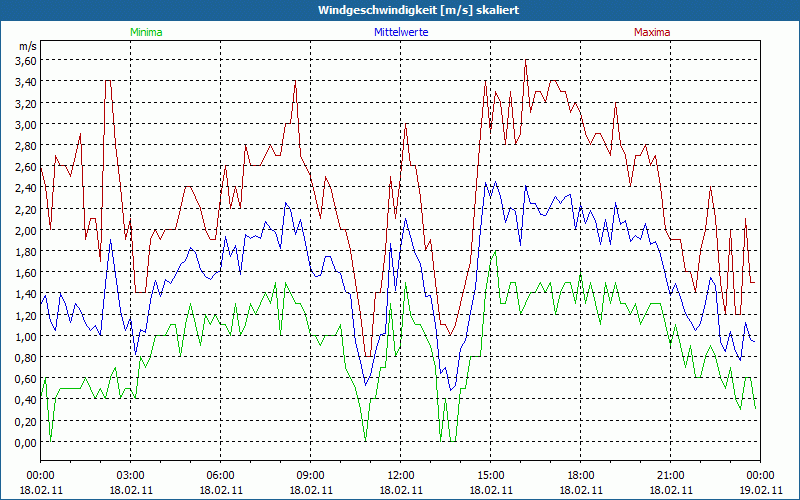Click the '2,00' y-axis value
The height and width of the screenshot is (500, 800).
pos(26,230)
